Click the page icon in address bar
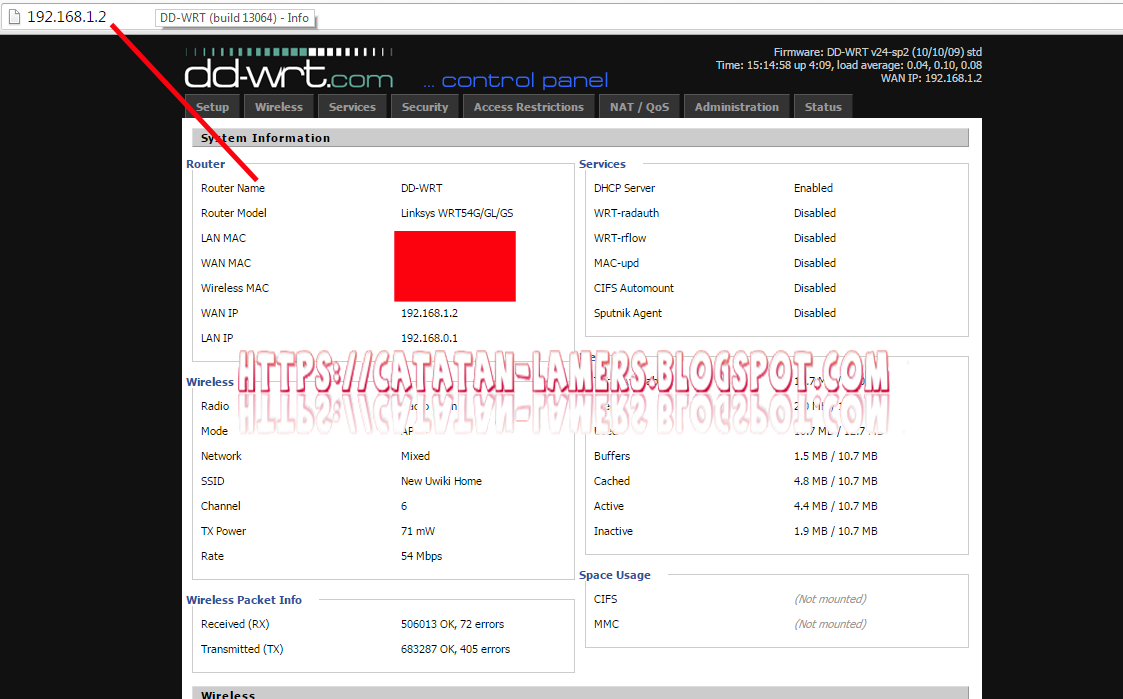Screen dimensions: 1123x699 click(14, 16)
